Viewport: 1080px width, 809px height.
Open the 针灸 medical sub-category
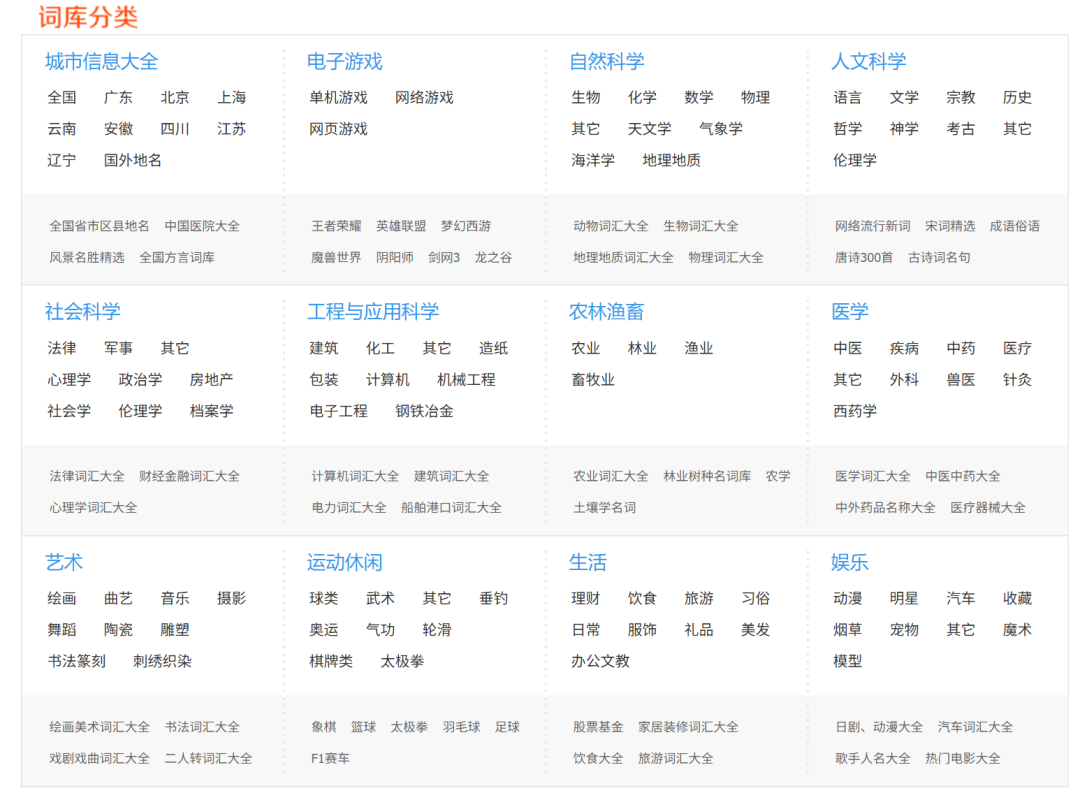(1017, 380)
